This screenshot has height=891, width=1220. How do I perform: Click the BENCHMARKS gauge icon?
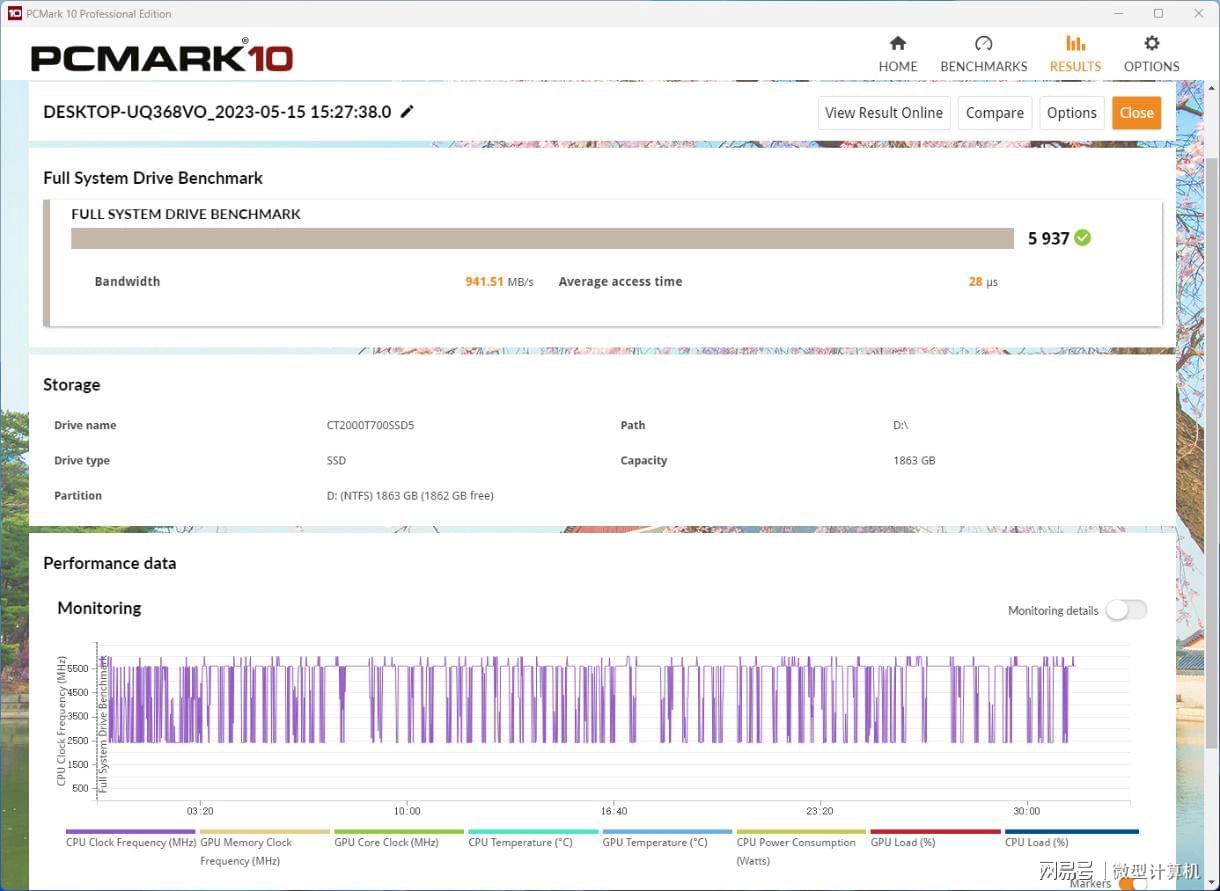(983, 43)
